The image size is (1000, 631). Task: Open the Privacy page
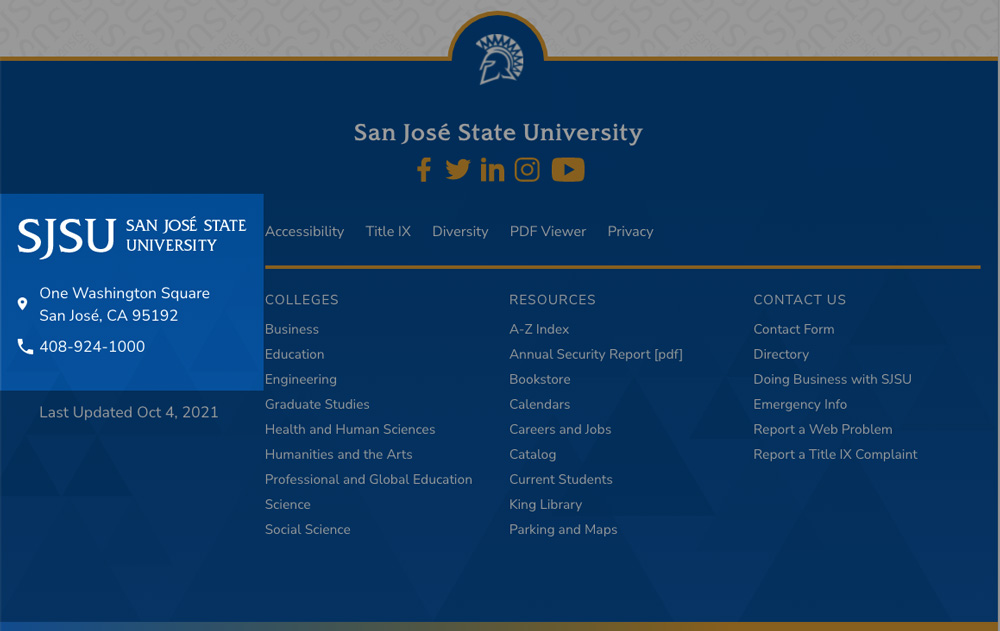[x=630, y=231]
